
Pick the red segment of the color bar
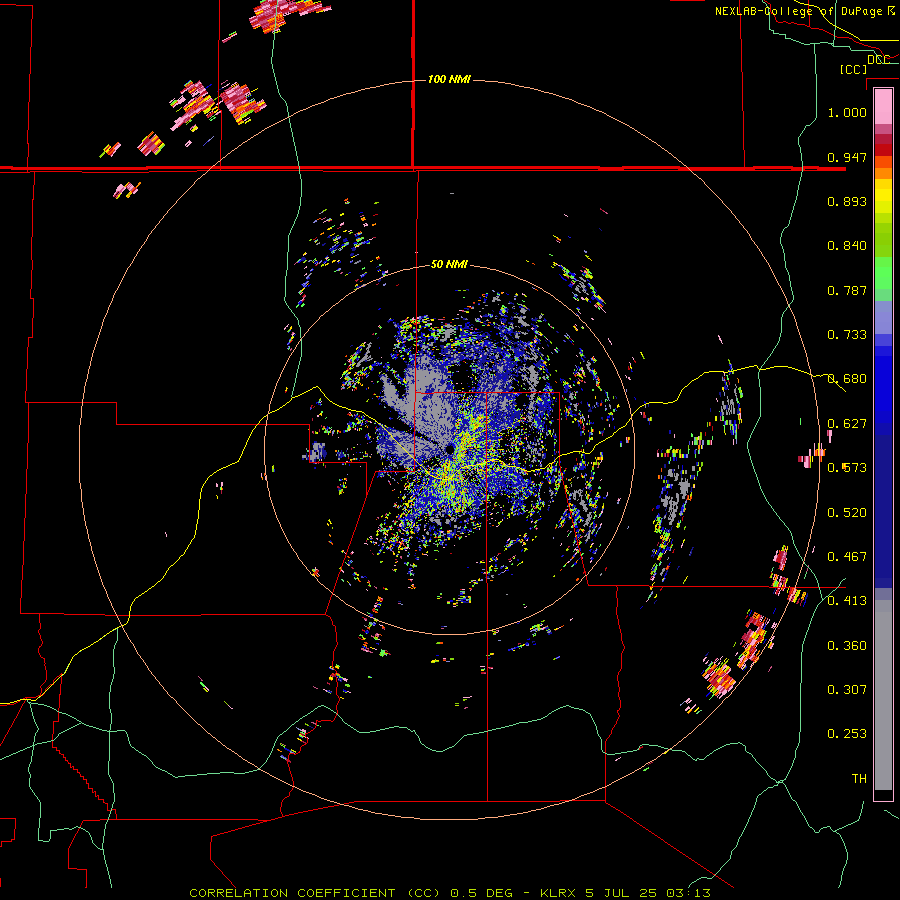click(x=883, y=149)
